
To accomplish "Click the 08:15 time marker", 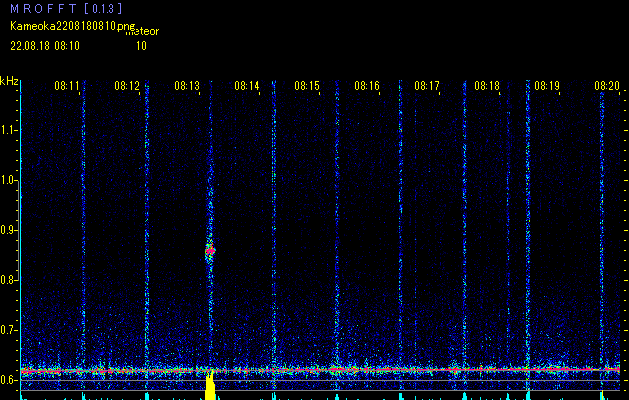I will pos(307,86).
